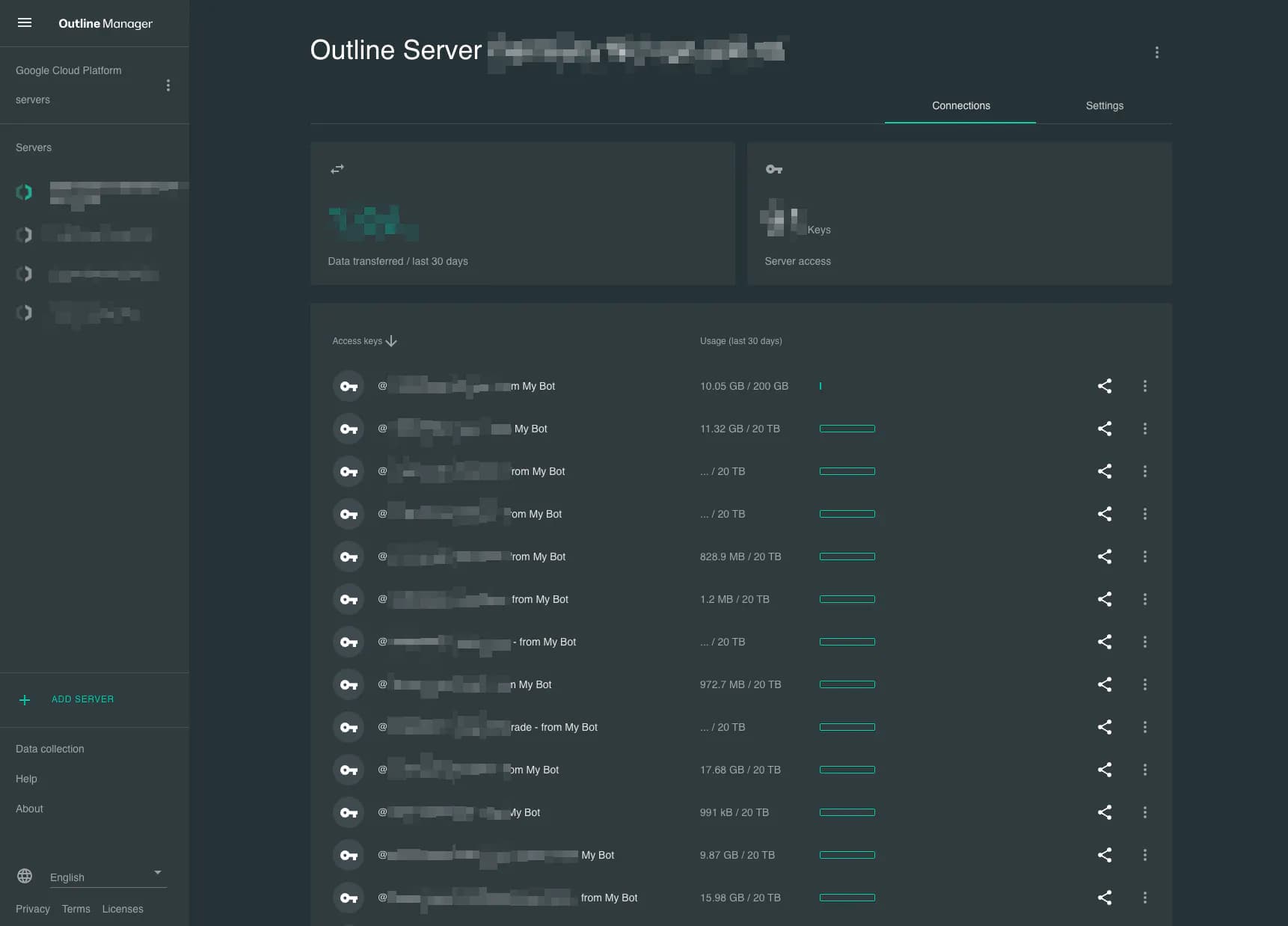Open the server options kebab menu top right
The height and width of the screenshot is (926, 1288).
[1156, 52]
